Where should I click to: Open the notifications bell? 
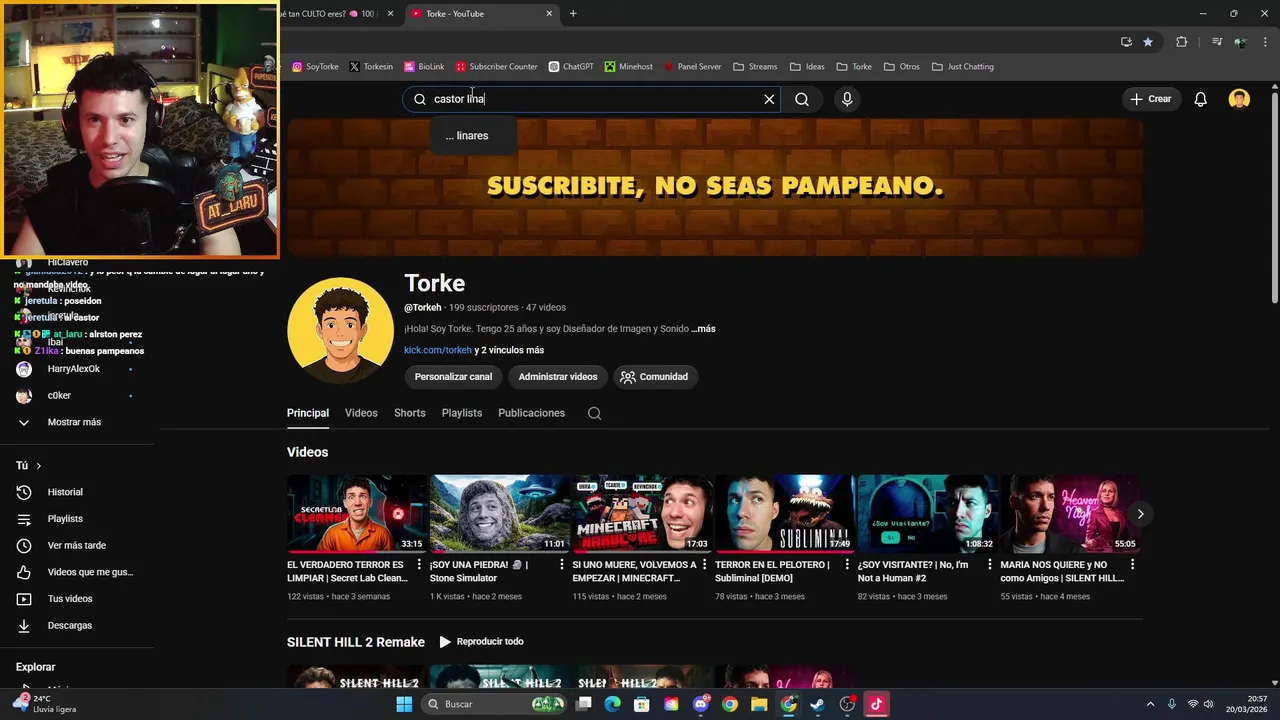click(x=1201, y=99)
